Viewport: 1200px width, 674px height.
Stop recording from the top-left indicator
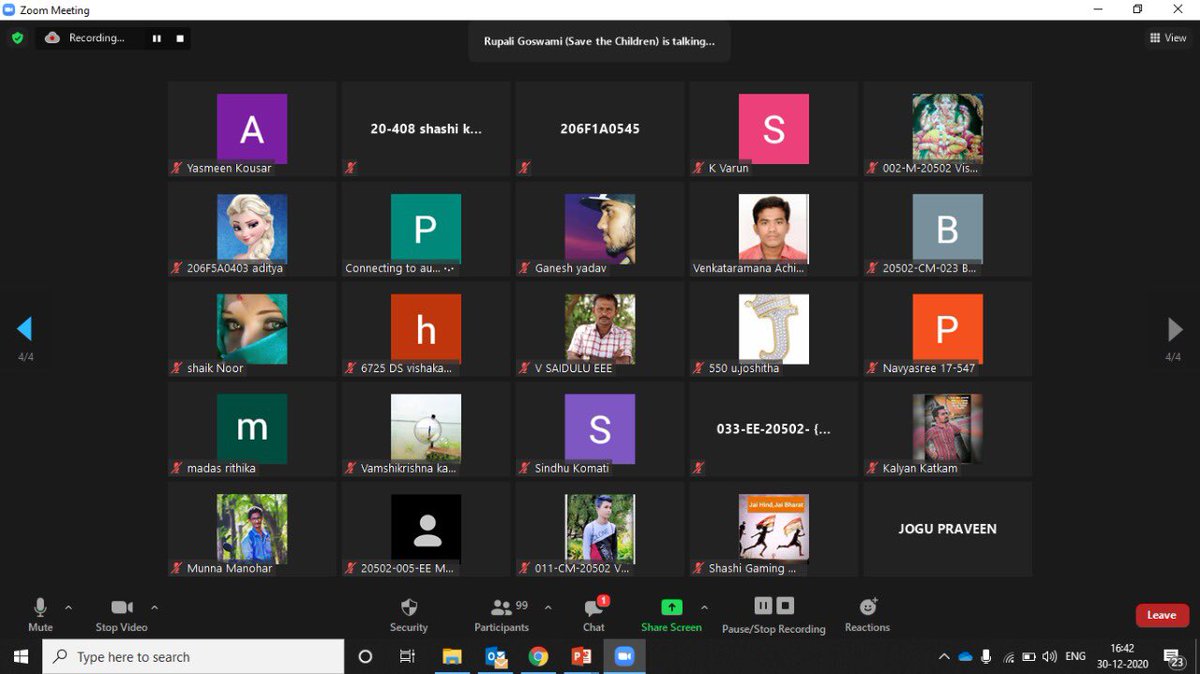(x=180, y=38)
